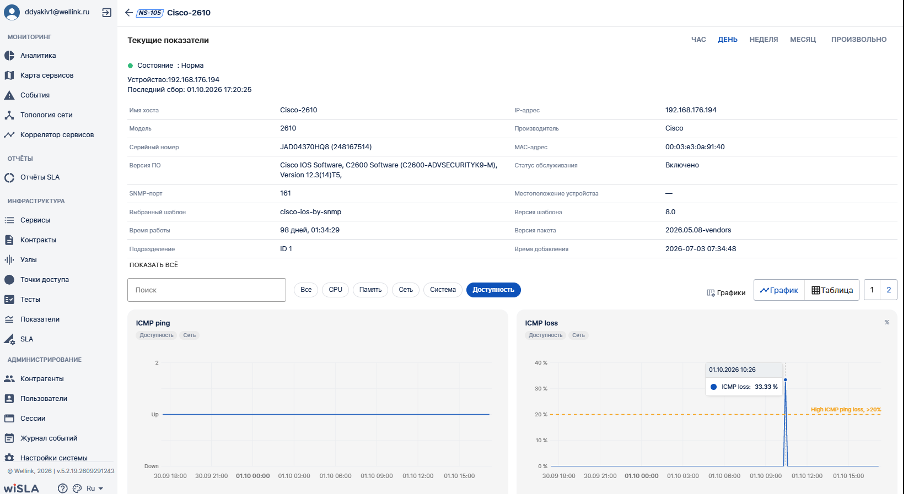Open Узлы nodes icon

point(9,260)
